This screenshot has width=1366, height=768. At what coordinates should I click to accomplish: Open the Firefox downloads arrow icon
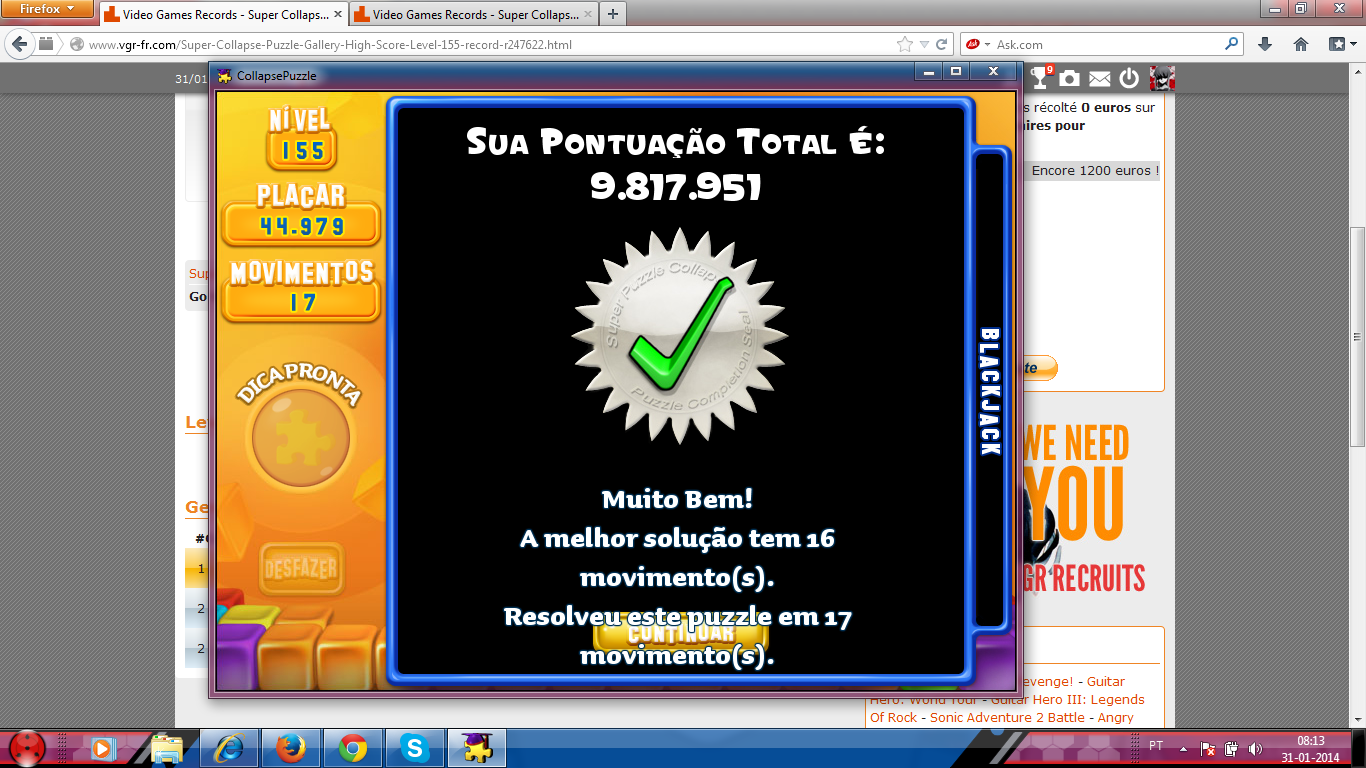1265,44
